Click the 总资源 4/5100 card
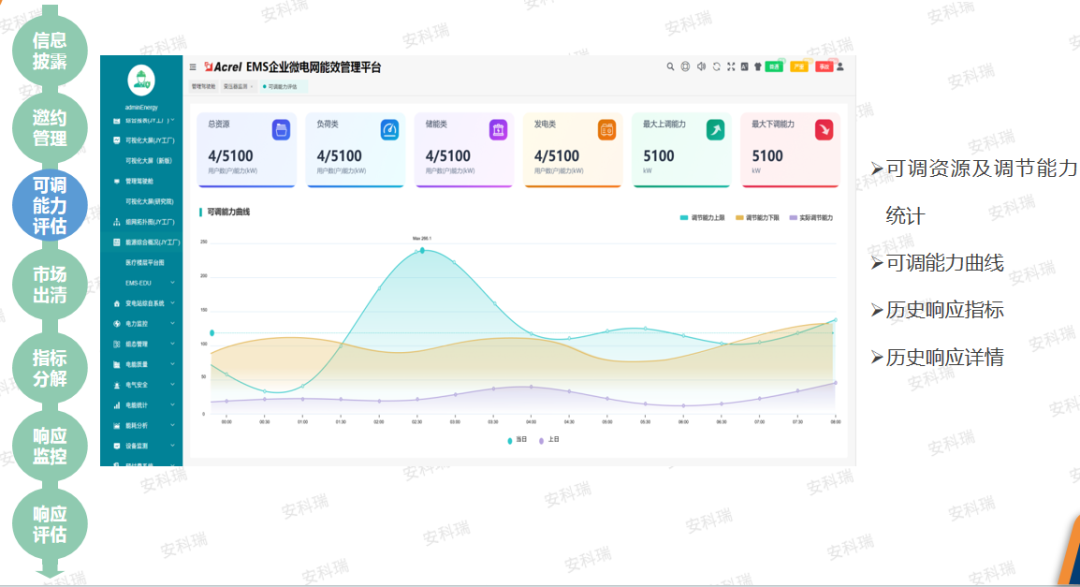1080x587 pixels. coord(247,149)
